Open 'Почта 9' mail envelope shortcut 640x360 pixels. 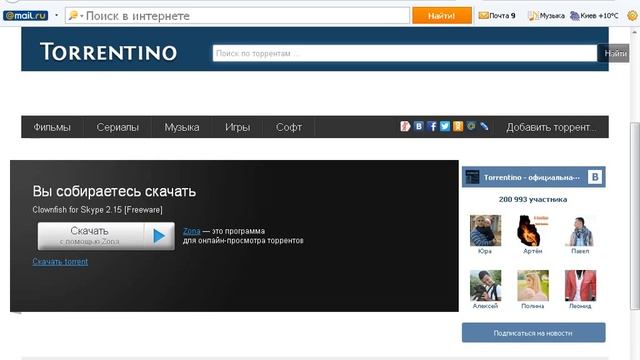point(497,16)
